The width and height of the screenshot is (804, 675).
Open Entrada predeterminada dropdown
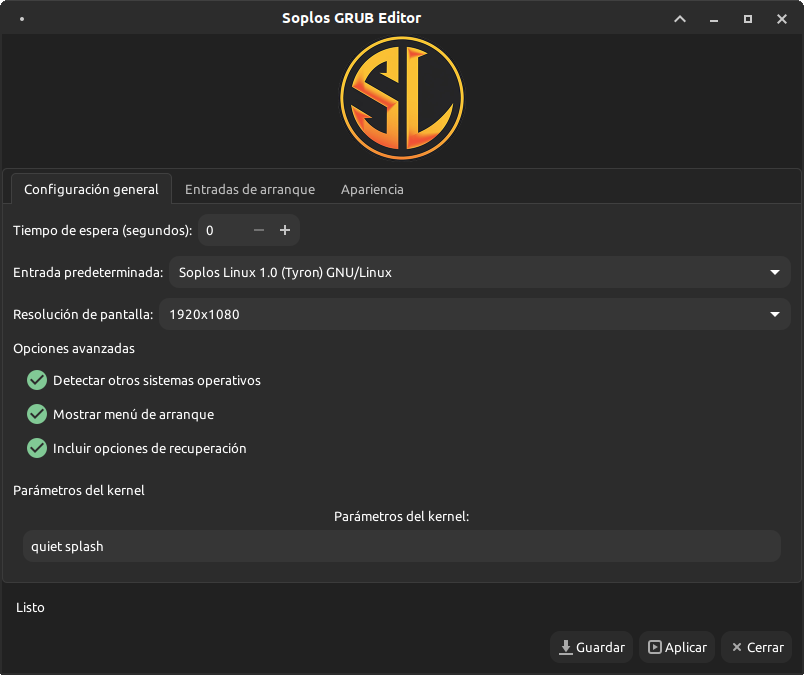pyautogui.click(x=479, y=272)
